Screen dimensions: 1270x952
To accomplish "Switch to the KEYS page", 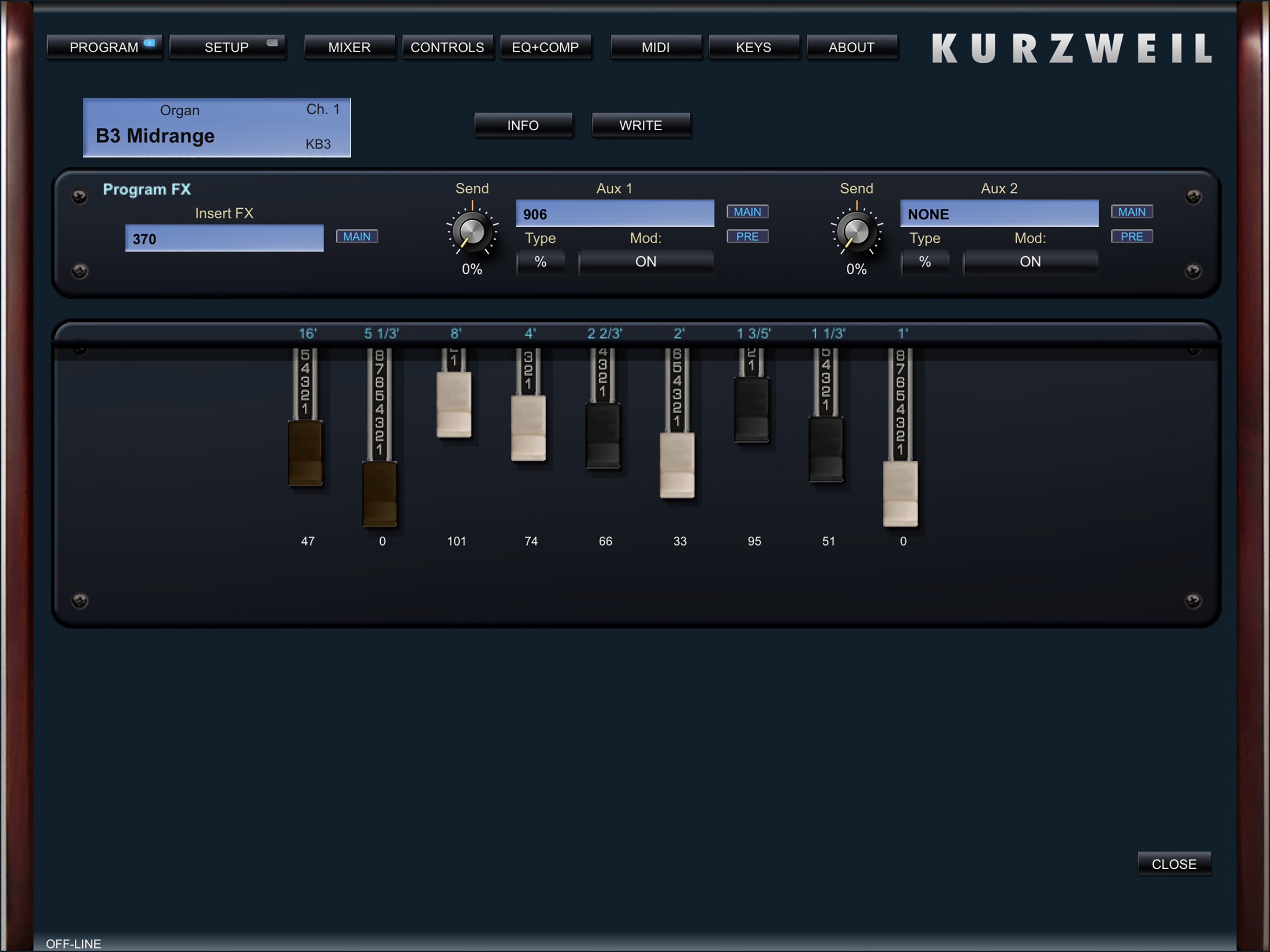I will (754, 47).
